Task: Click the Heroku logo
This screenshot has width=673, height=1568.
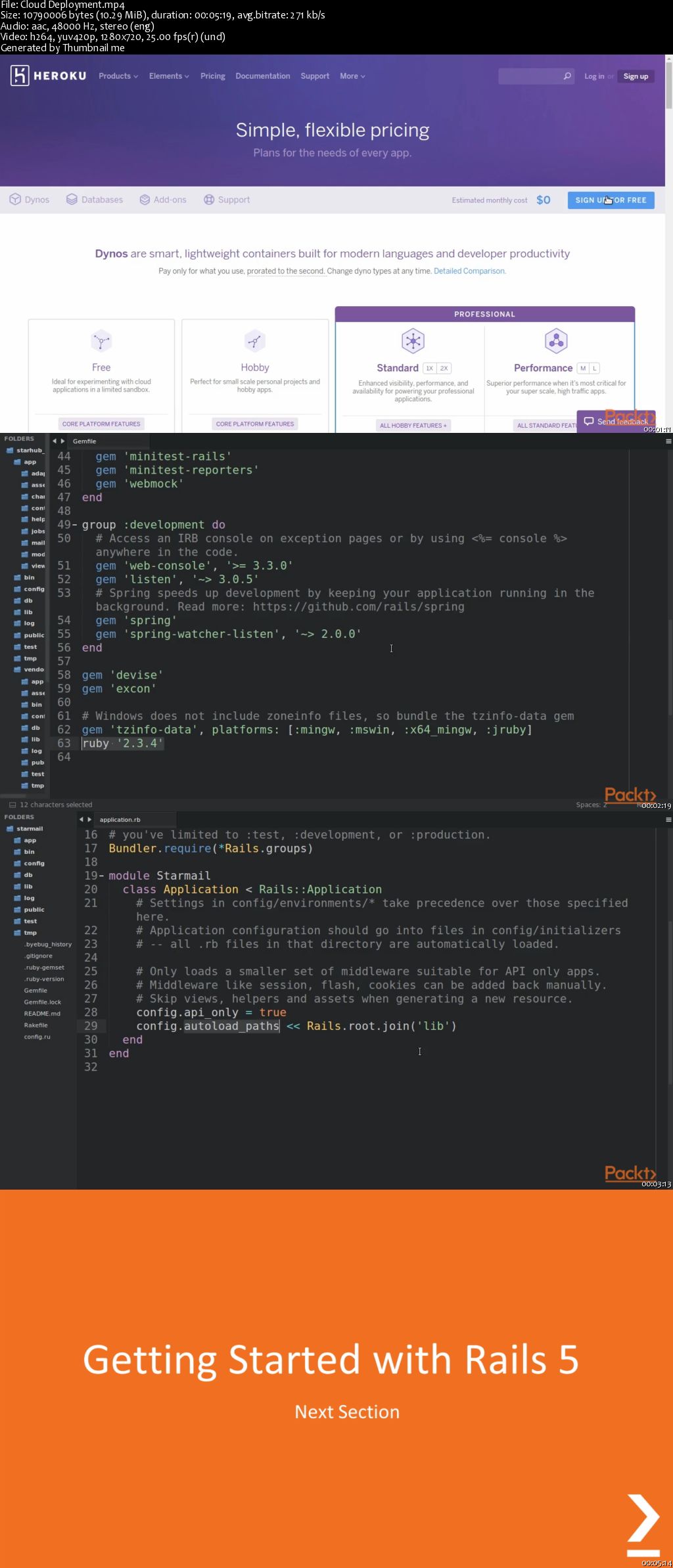Action: click(49, 76)
